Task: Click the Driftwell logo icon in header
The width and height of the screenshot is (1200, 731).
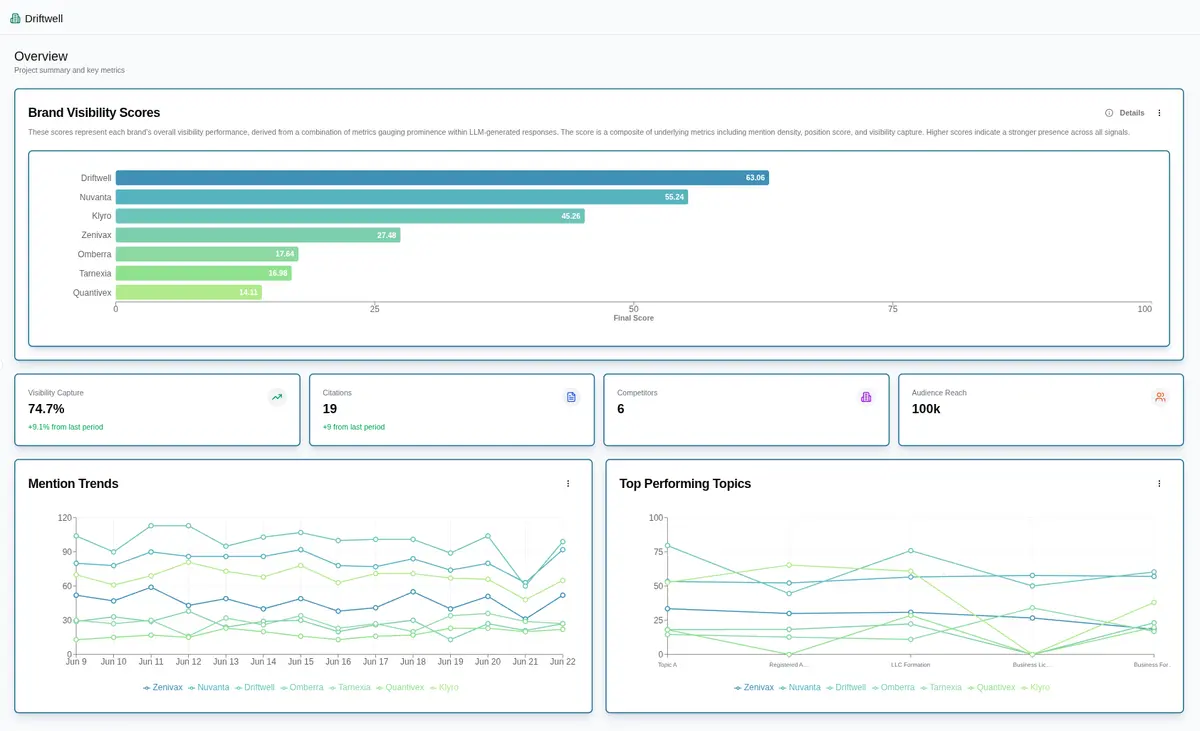Action: tap(15, 18)
